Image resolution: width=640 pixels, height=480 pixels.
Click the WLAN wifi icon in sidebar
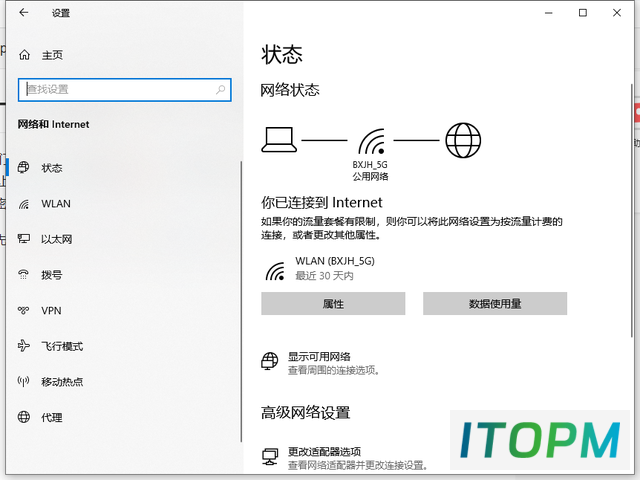pyautogui.click(x=24, y=204)
